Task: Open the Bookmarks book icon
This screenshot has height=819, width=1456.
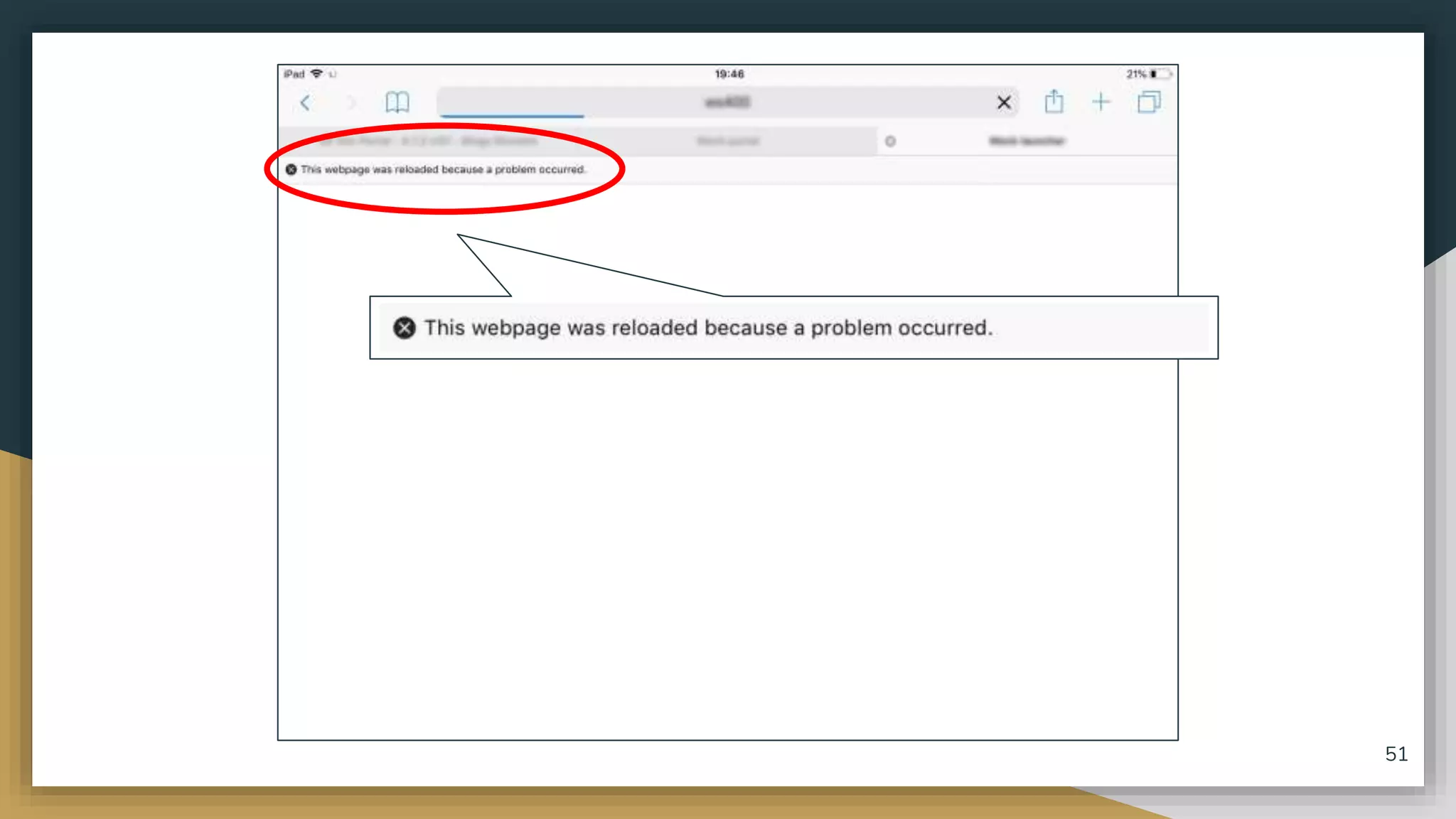Action: (397, 102)
